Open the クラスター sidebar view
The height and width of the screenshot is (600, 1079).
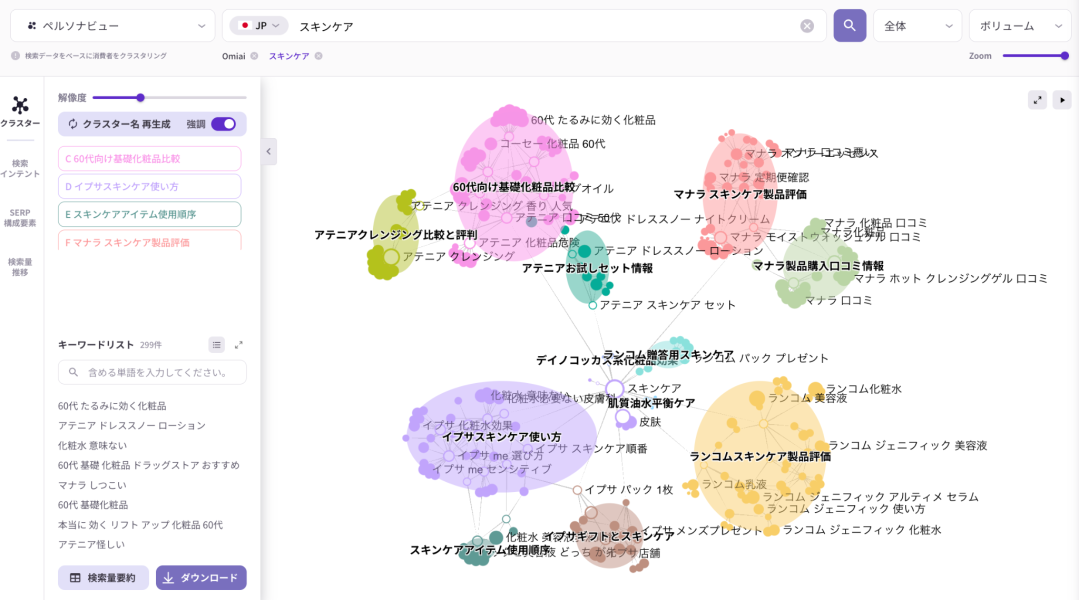pos(20,112)
